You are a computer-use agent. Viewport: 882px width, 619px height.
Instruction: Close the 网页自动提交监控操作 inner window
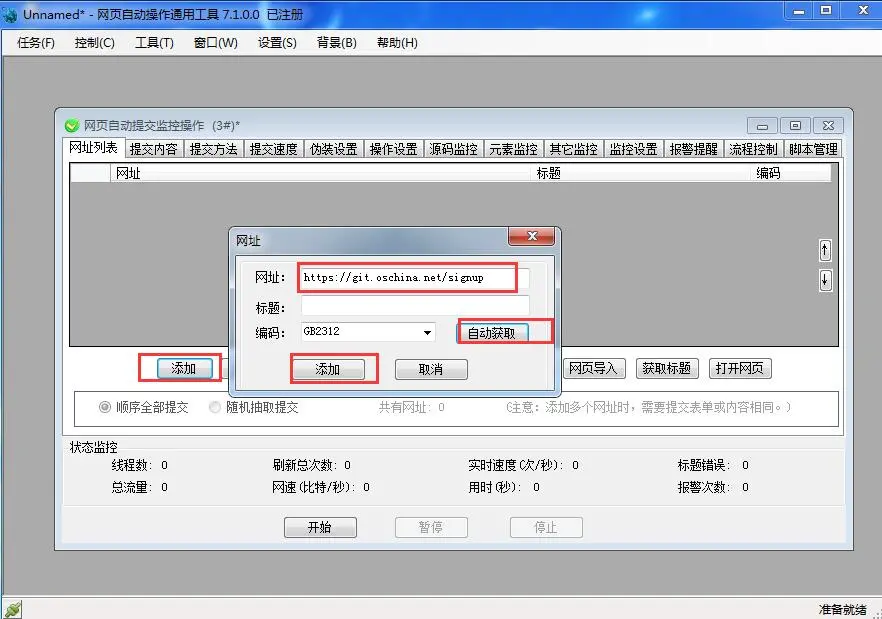[x=829, y=125]
